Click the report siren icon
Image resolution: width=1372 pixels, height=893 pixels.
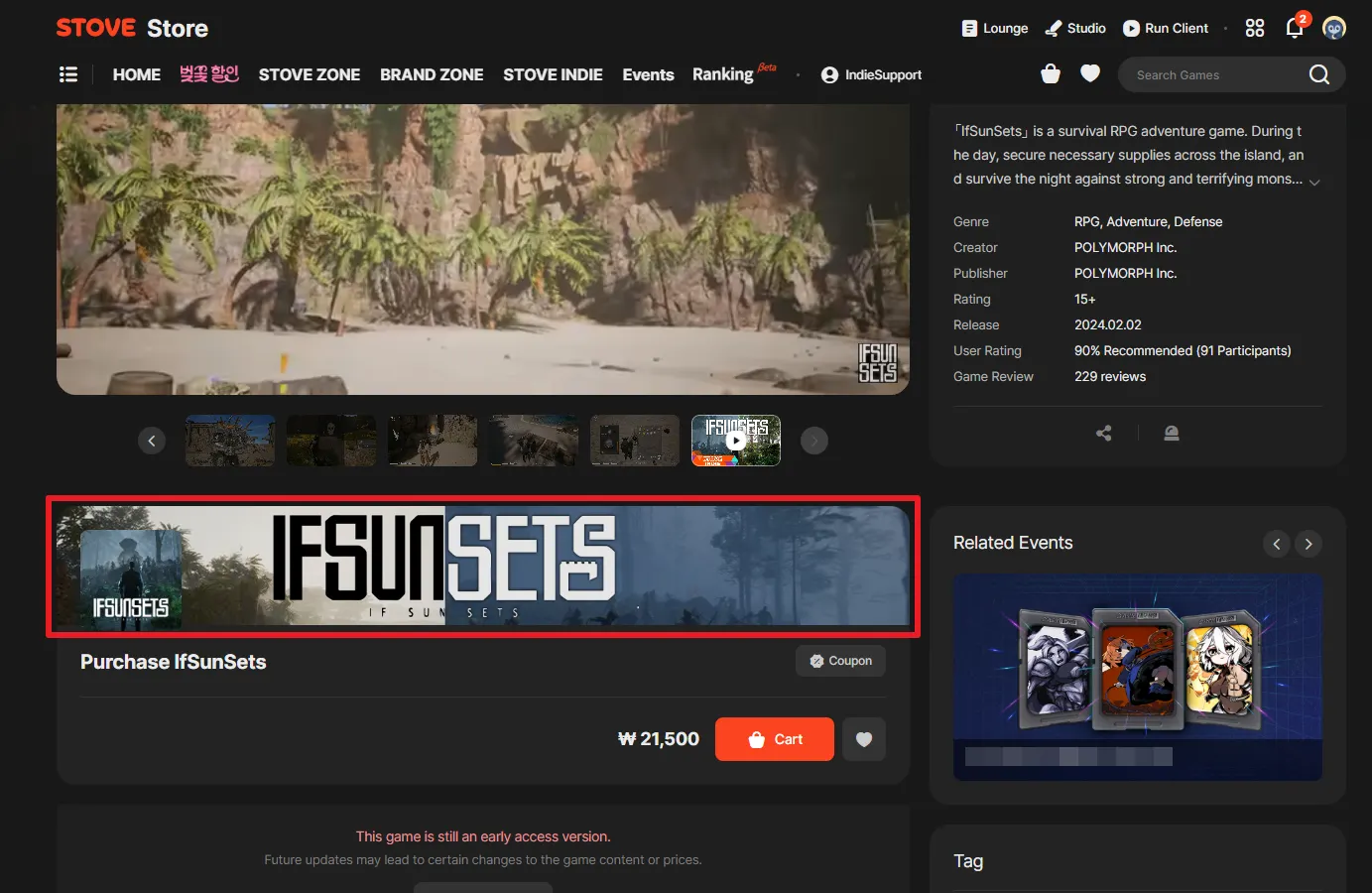[1172, 433]
